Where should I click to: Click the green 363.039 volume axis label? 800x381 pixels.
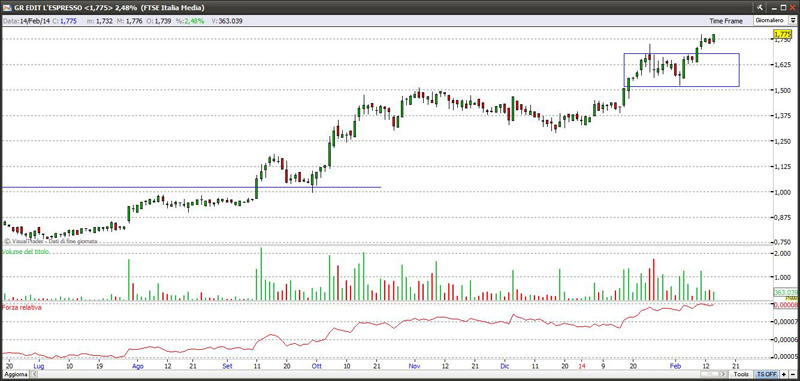click(786, 292)
